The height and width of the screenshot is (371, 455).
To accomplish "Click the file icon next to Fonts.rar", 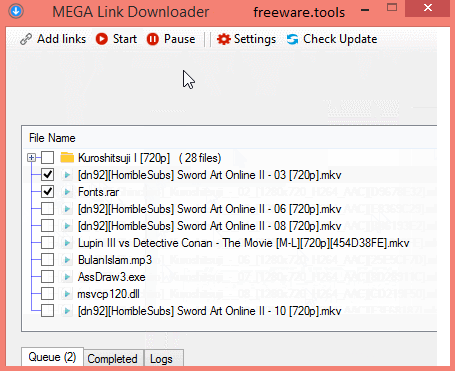I will (67, 192).
